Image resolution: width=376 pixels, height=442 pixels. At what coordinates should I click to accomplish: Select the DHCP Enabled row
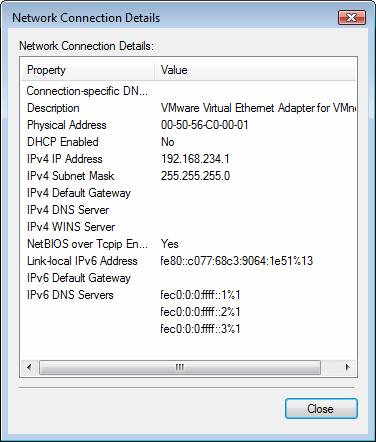point(189,142)
